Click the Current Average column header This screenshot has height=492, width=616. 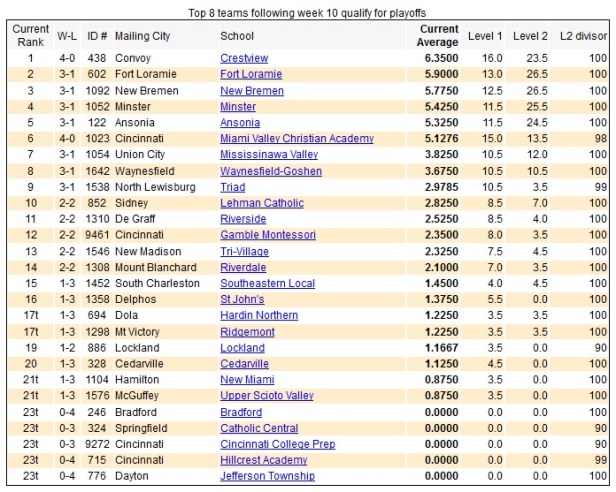[438, 35]
